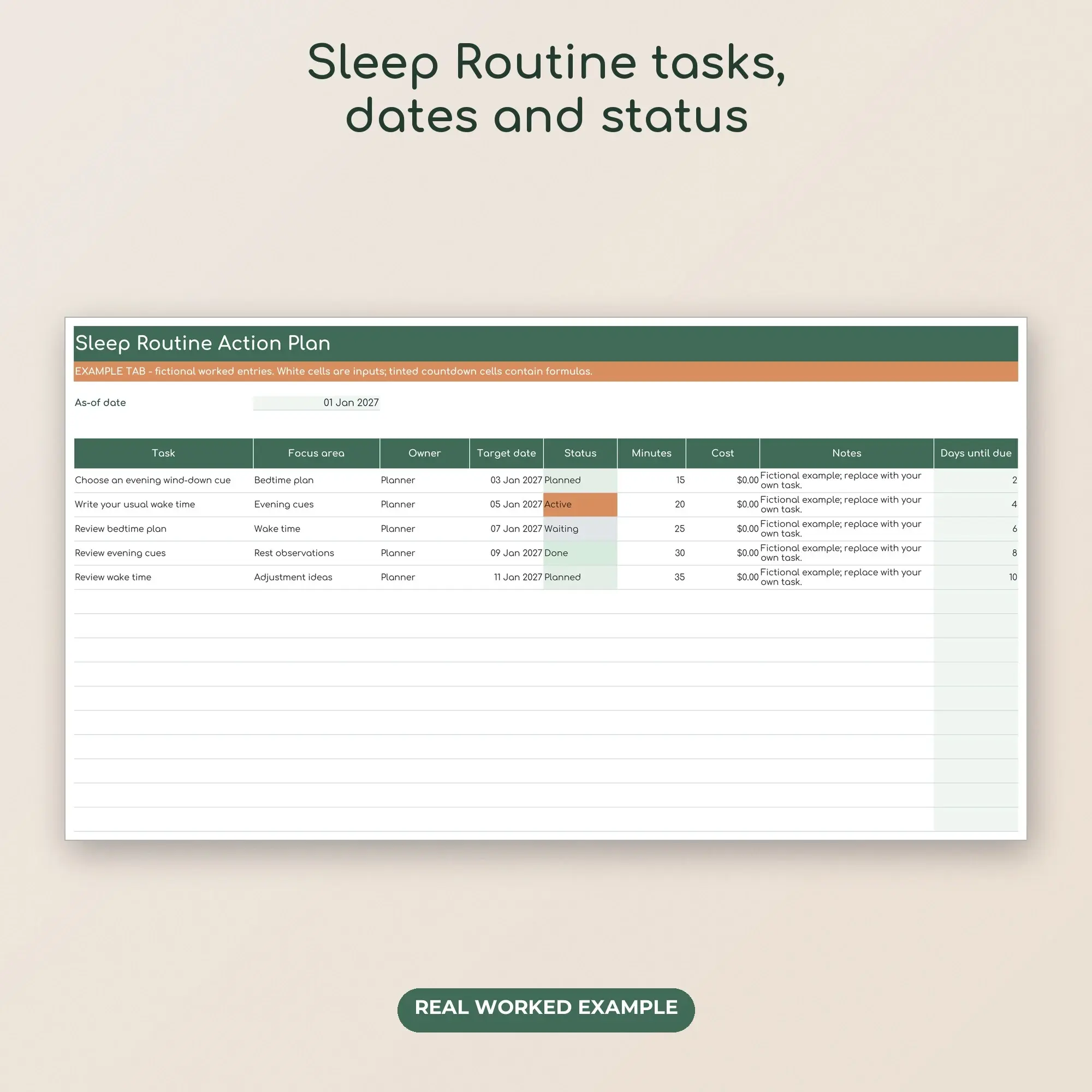Select the Notes column header
The height and width of the screenshot is (1092, 1092).
tap(847, 453)
